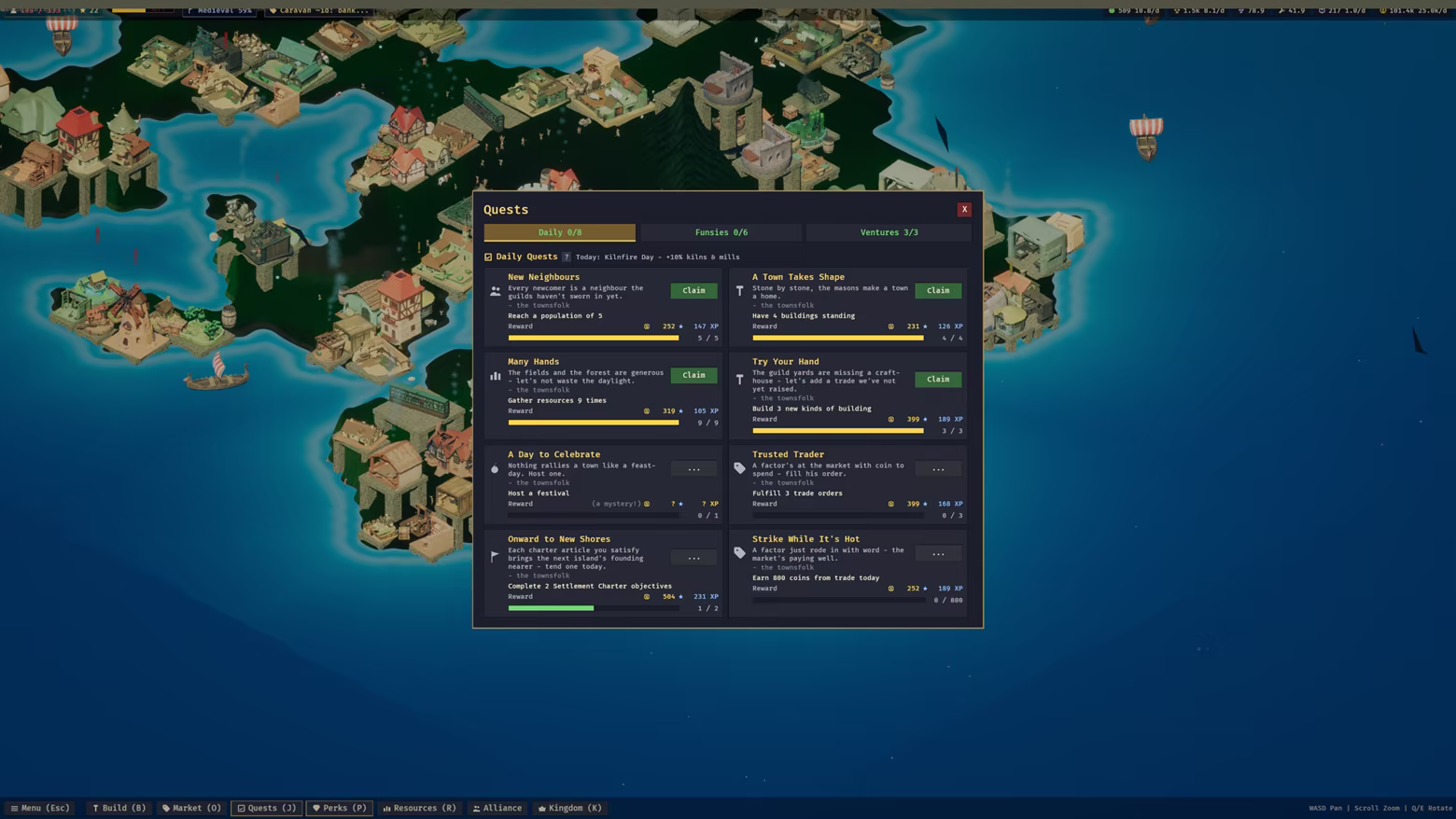Click the Trusted Trader tag icon
The width and height of the screenshot is (1456, 819).
pyautogui.click(x=740, y=468)
